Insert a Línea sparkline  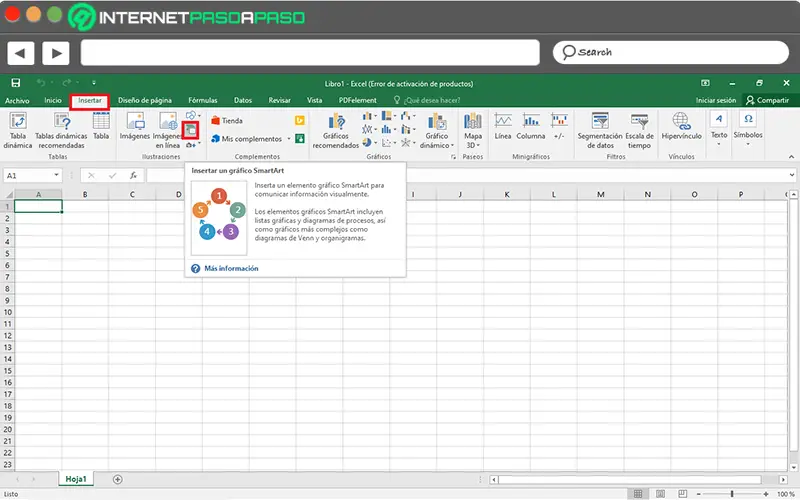click(x=503, y=126)
